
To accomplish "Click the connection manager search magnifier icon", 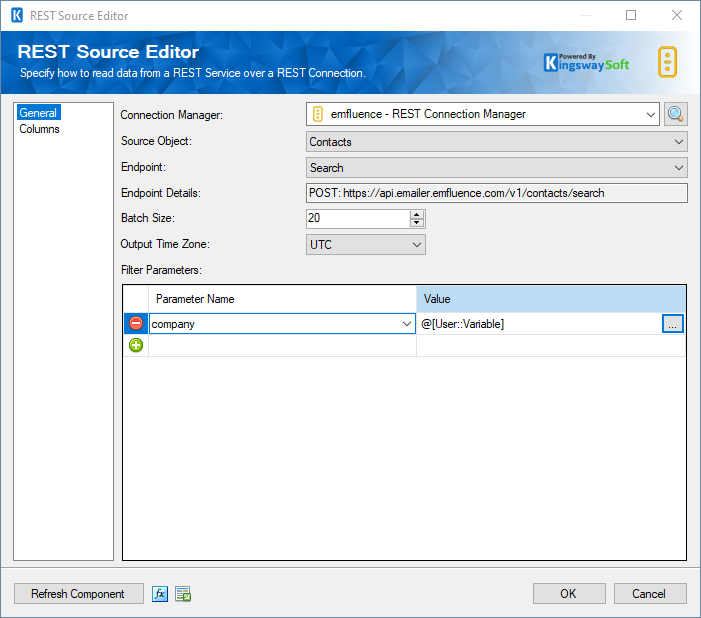I will point(675,114).
